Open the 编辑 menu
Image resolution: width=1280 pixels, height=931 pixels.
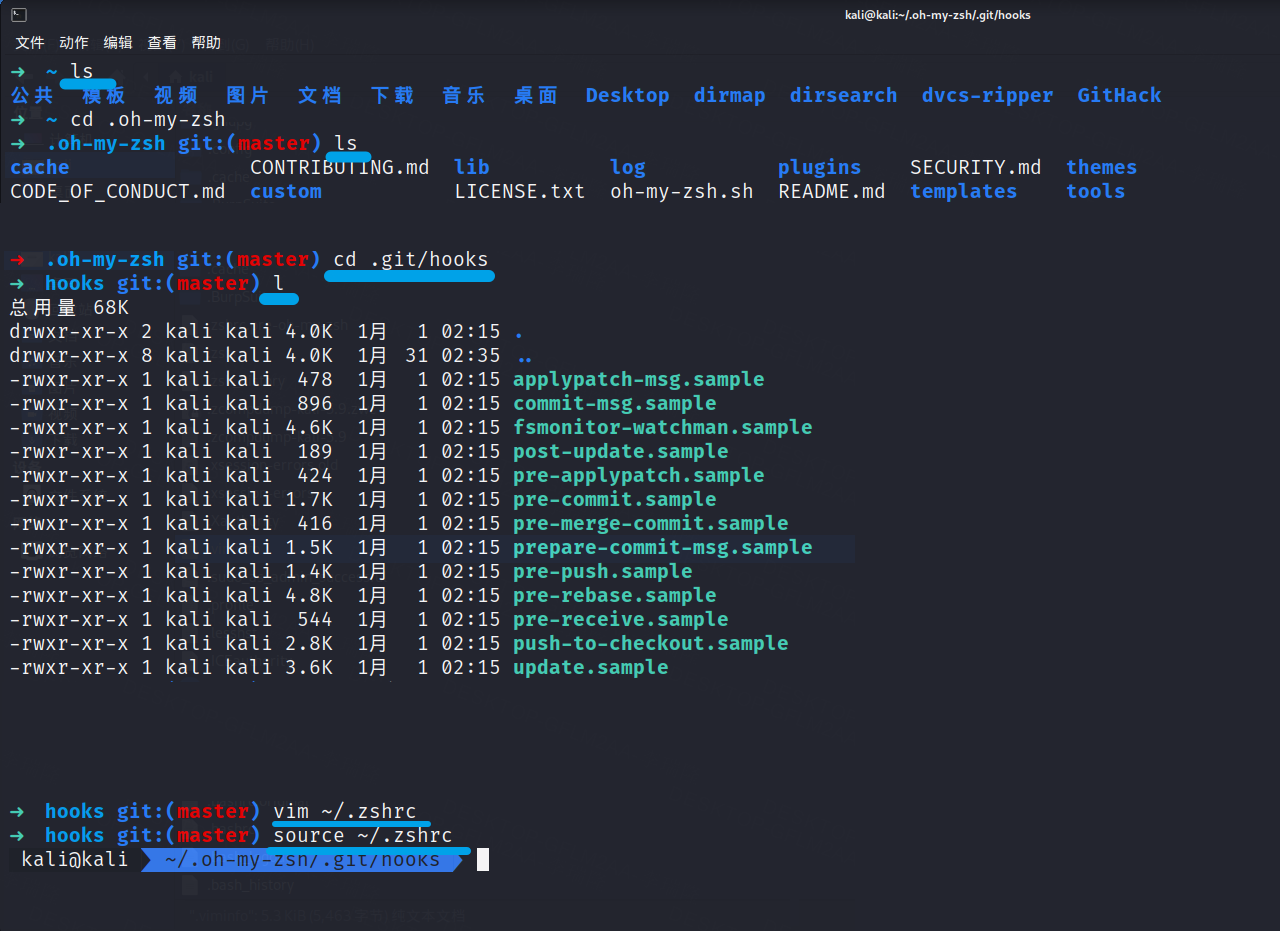pyautogui.click(x=118, y=42)
